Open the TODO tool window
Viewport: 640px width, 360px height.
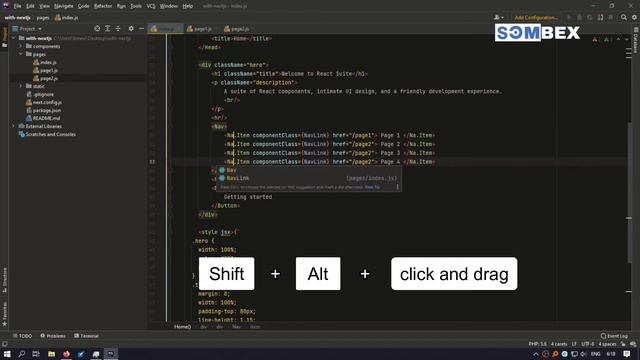tap(22, 336)
